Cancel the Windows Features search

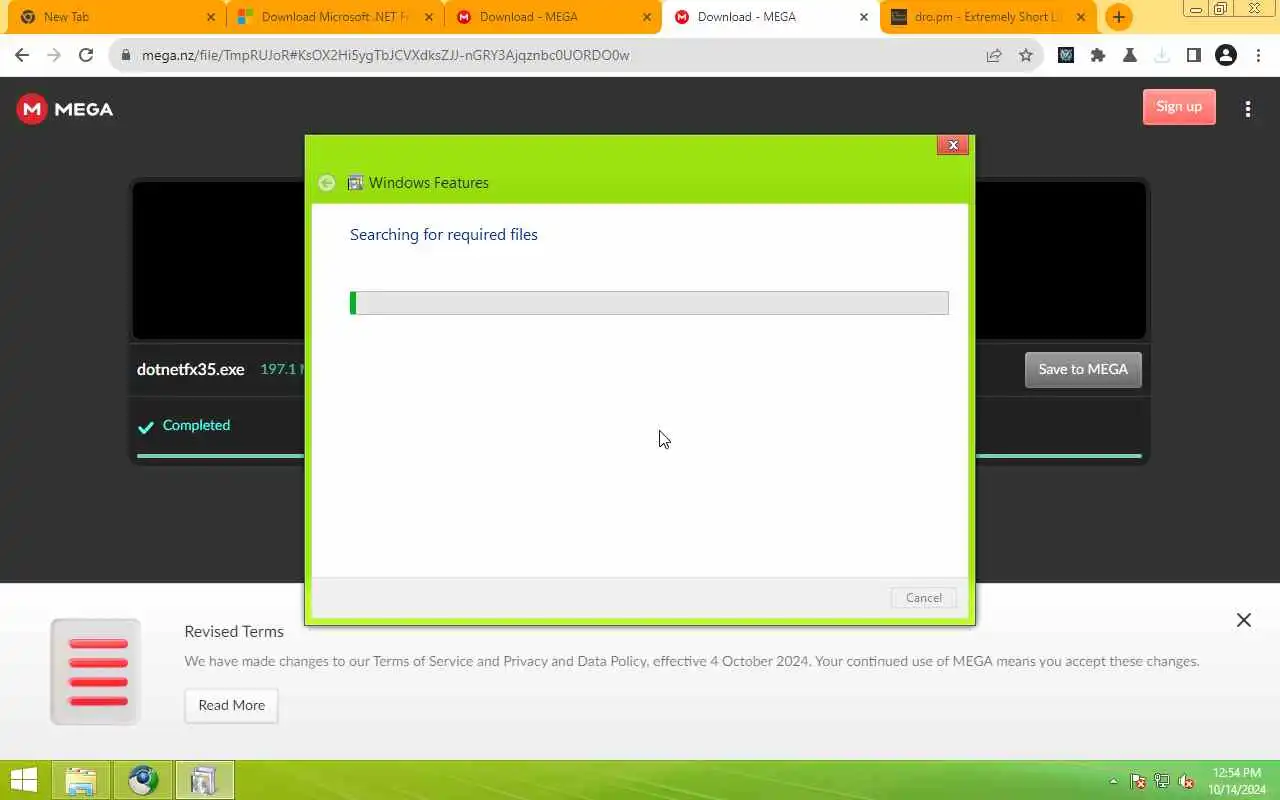[x=923, y=598]
